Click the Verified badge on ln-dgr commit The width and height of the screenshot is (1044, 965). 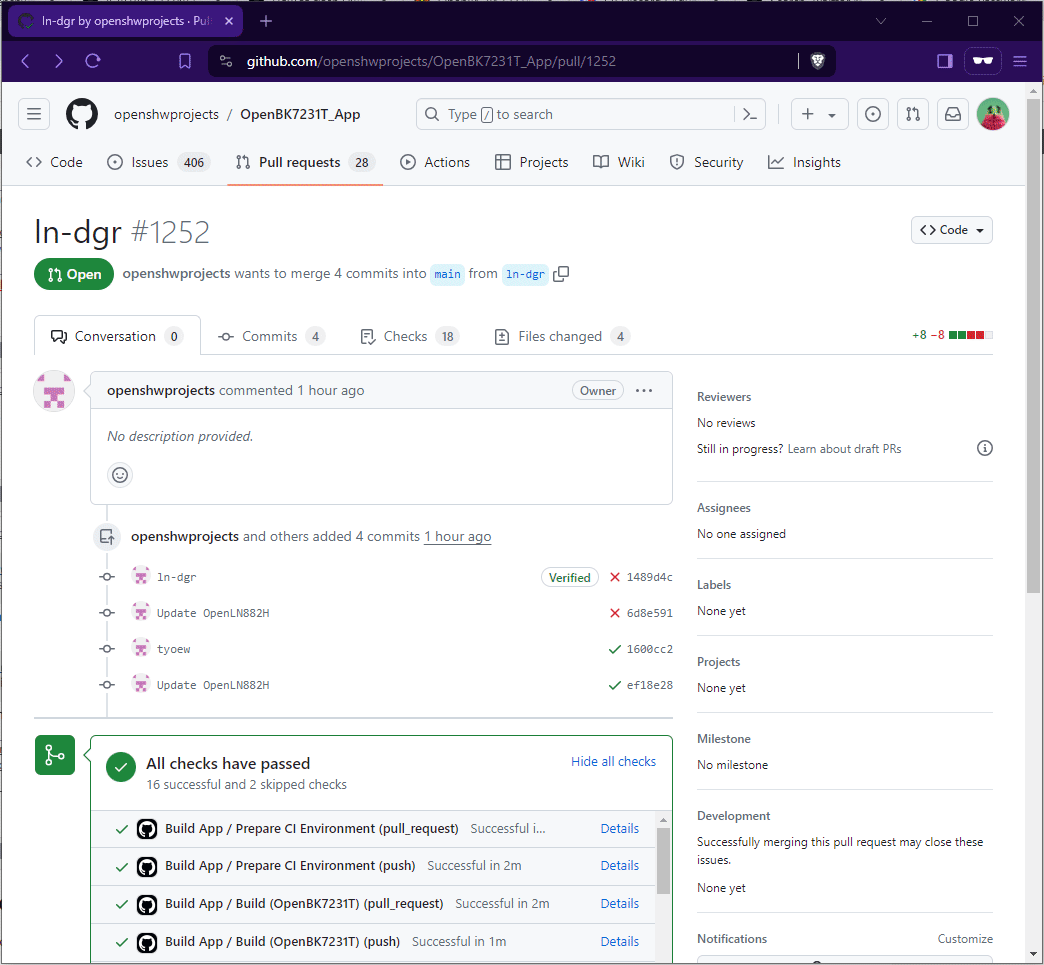click(x=569, y=577)
